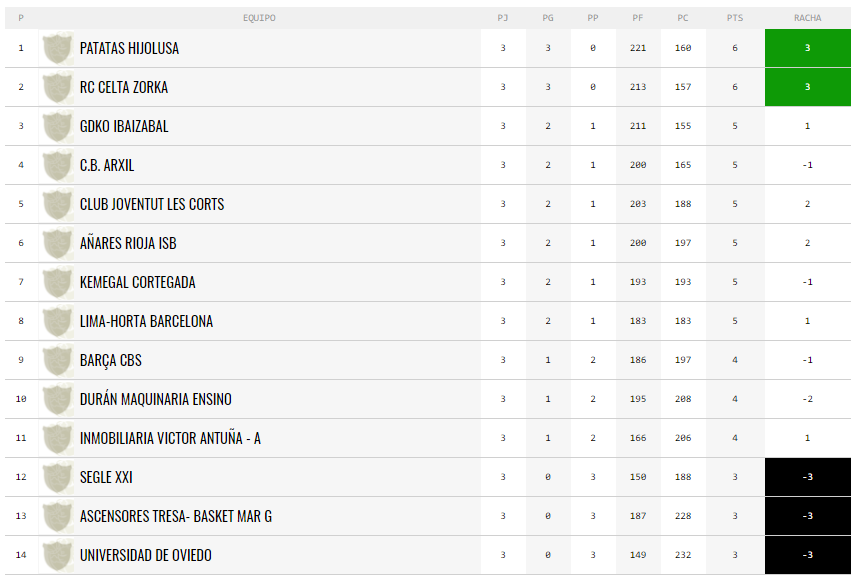Open the CLUB JOVENTUT LES CORTS team link

click(152, 204)
